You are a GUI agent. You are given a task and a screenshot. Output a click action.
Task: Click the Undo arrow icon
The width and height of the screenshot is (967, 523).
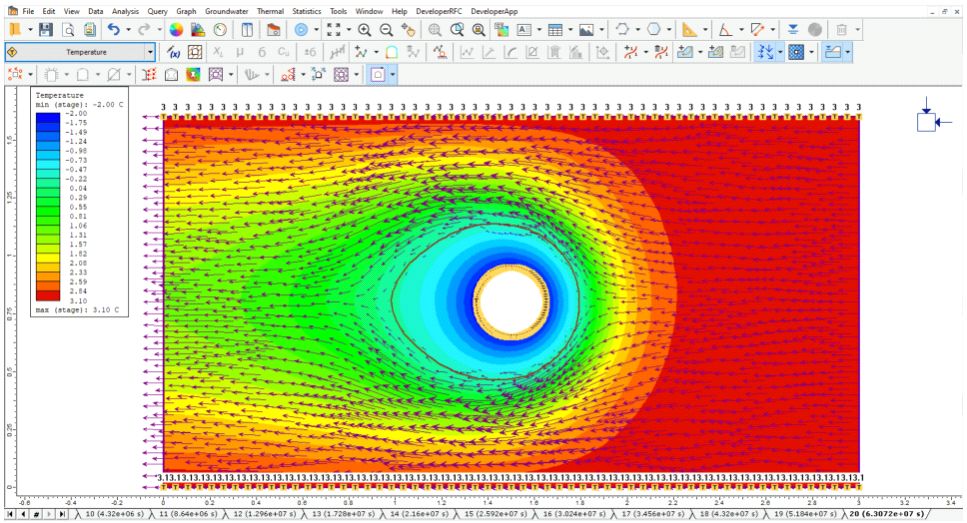point(113,30)
